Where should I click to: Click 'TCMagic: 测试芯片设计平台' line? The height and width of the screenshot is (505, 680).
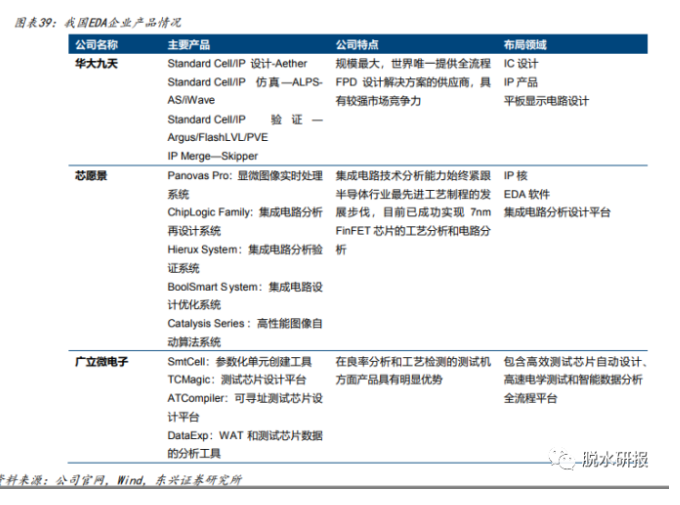(237, 380)
